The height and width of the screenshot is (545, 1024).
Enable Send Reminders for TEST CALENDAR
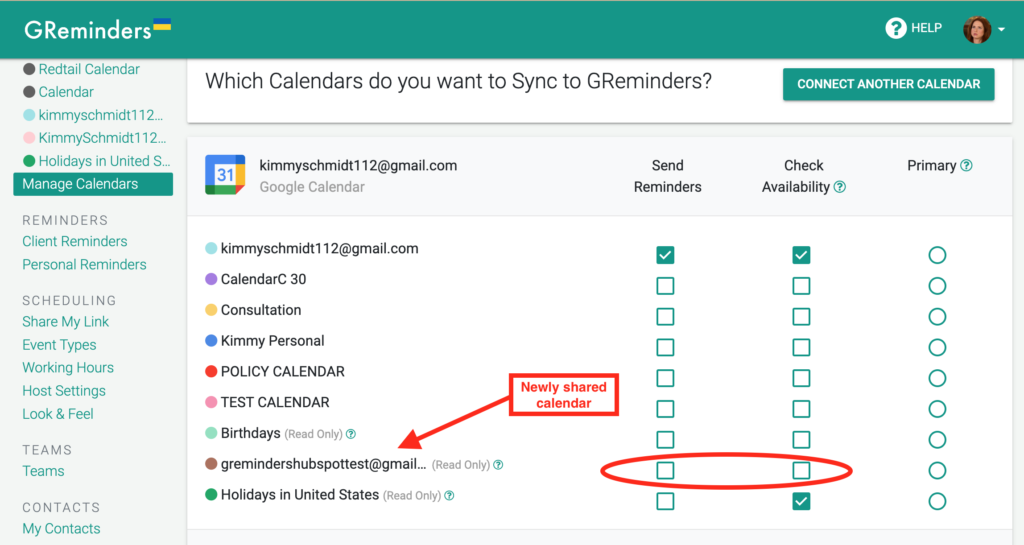coord(665,409)
